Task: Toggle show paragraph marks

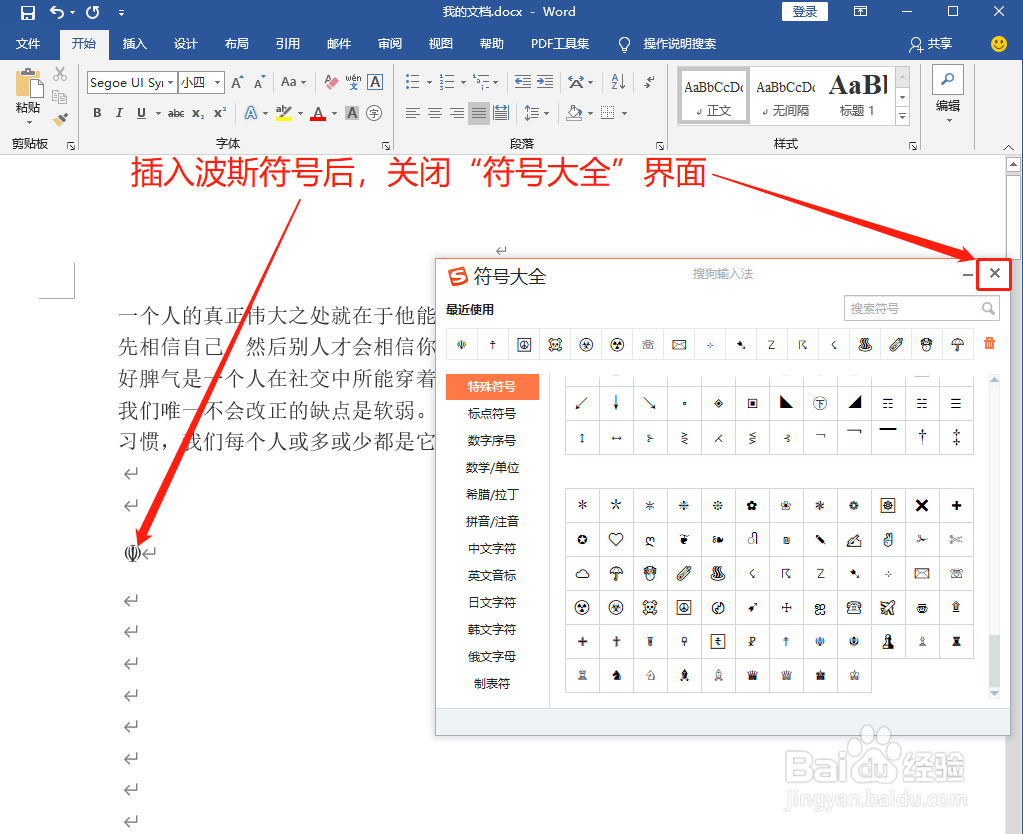Action: (650, 82)
